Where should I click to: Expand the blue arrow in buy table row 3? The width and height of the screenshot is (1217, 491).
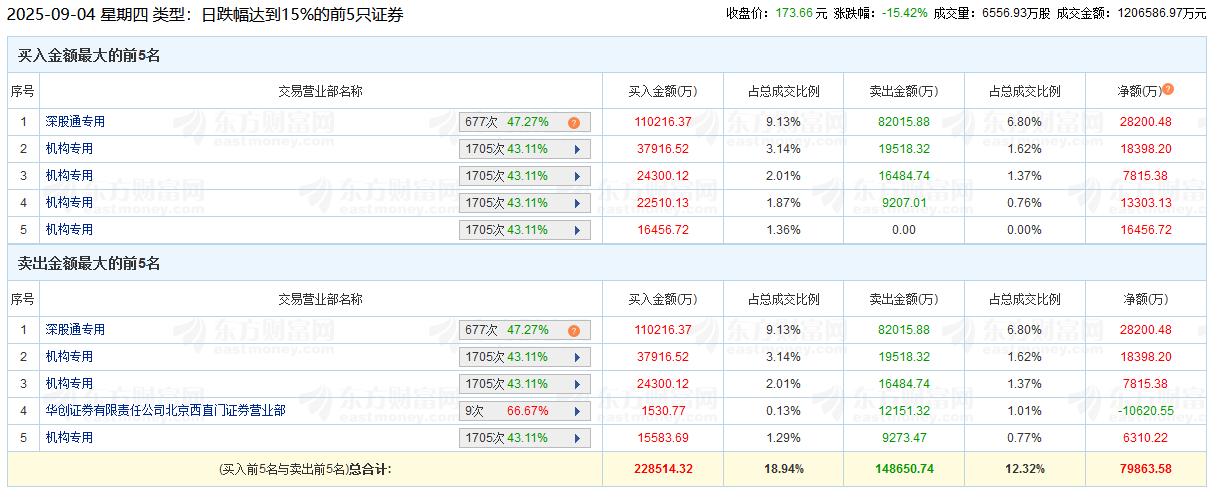pyautogui.click(x=577, y=176)
